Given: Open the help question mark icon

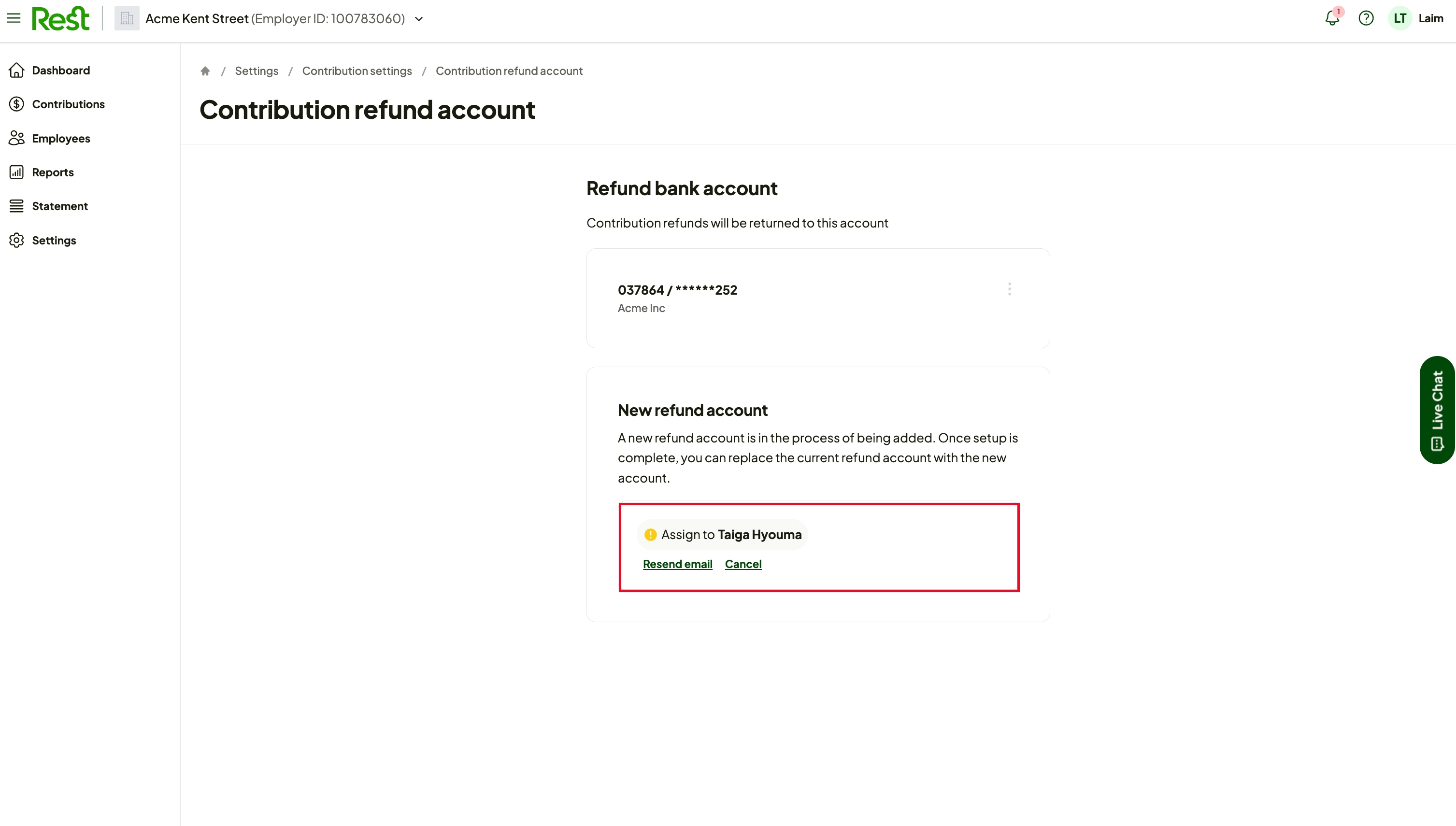Looking at the screenshot, I should tap(1366, 18).
